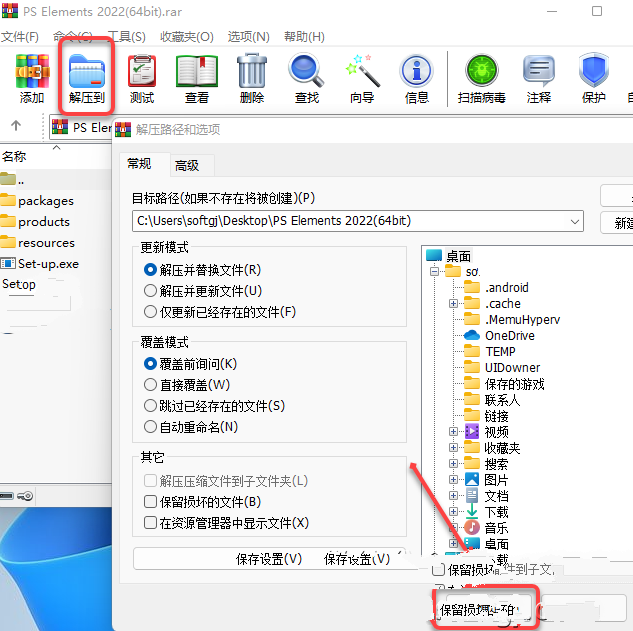Select 图片 (Pictures) folder in tree
Image resolution: width=633 pixels, height=631 pixels.
tap(486, 480)
